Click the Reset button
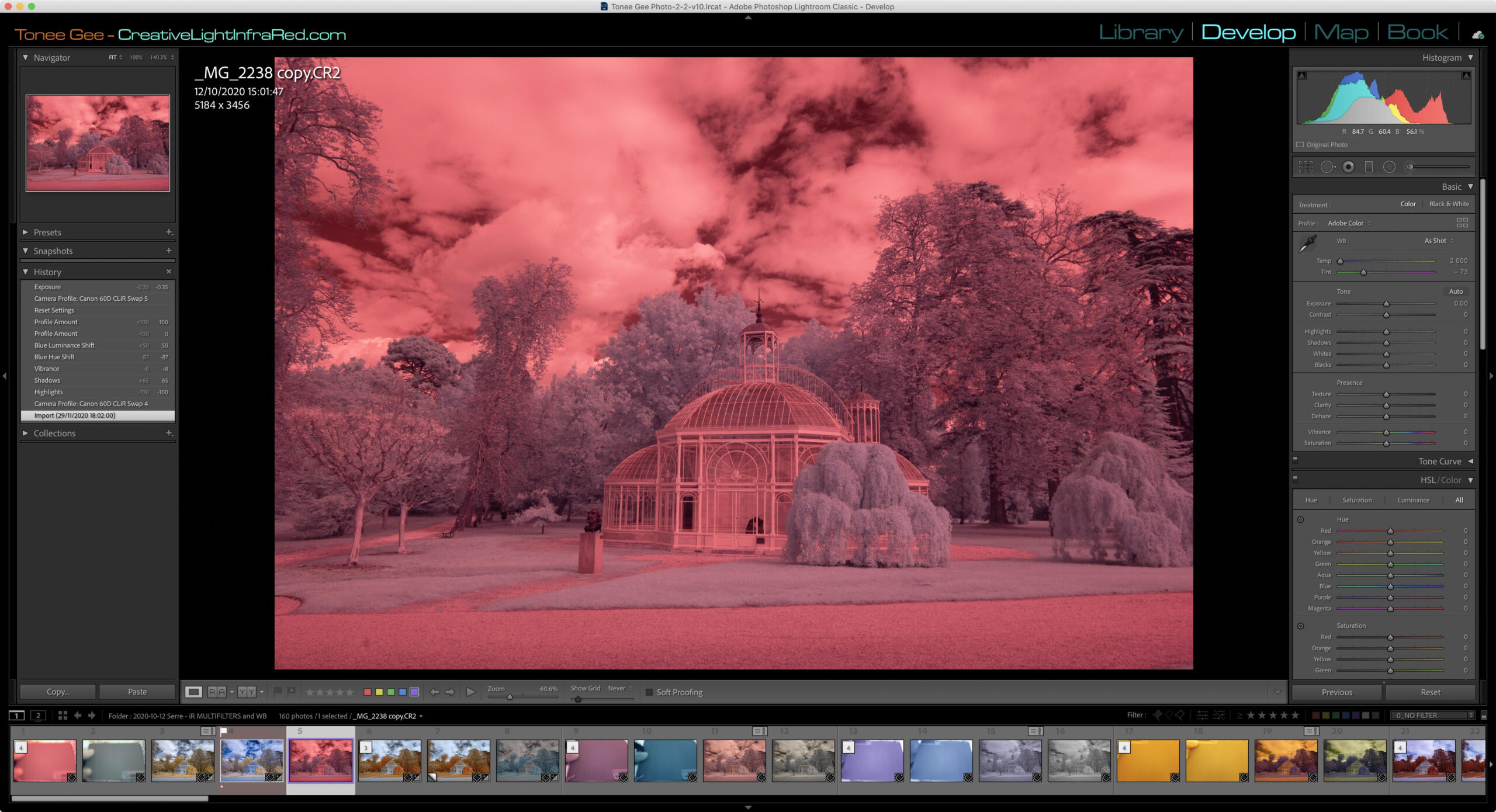Screen dimensions: 1496x812 click(1431, 692)
